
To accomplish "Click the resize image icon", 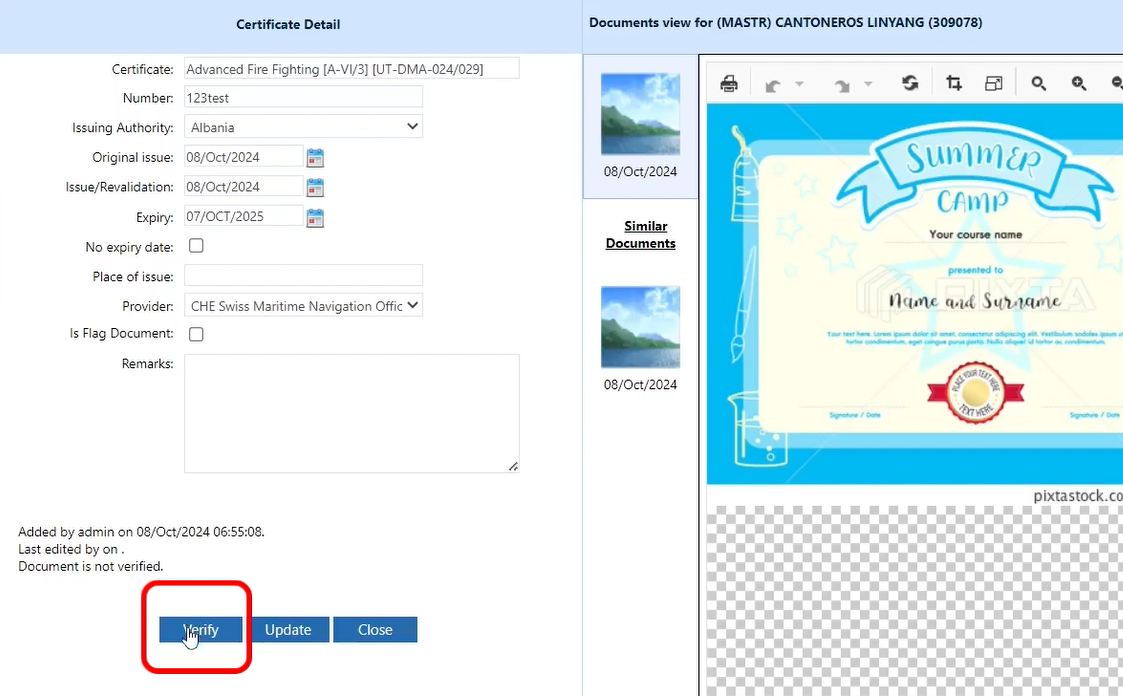I will coord(993,84).
